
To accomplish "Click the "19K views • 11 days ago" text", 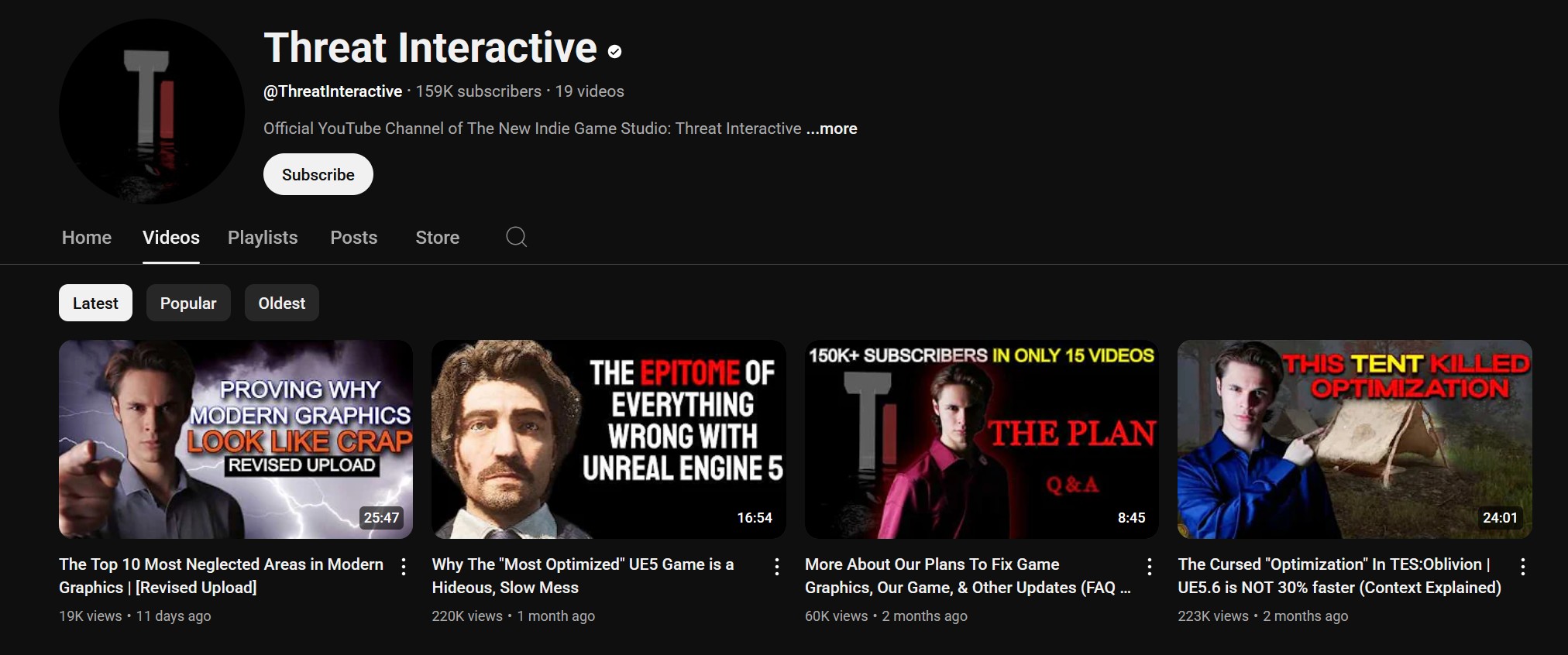I will pos(135,616).
